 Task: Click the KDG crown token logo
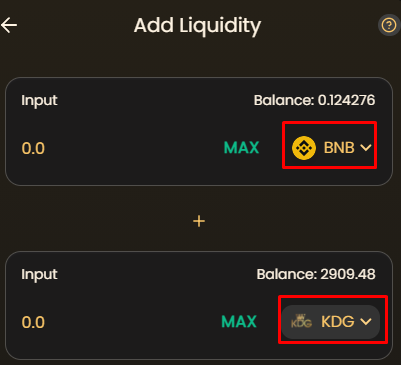click(x=301, y=322)
